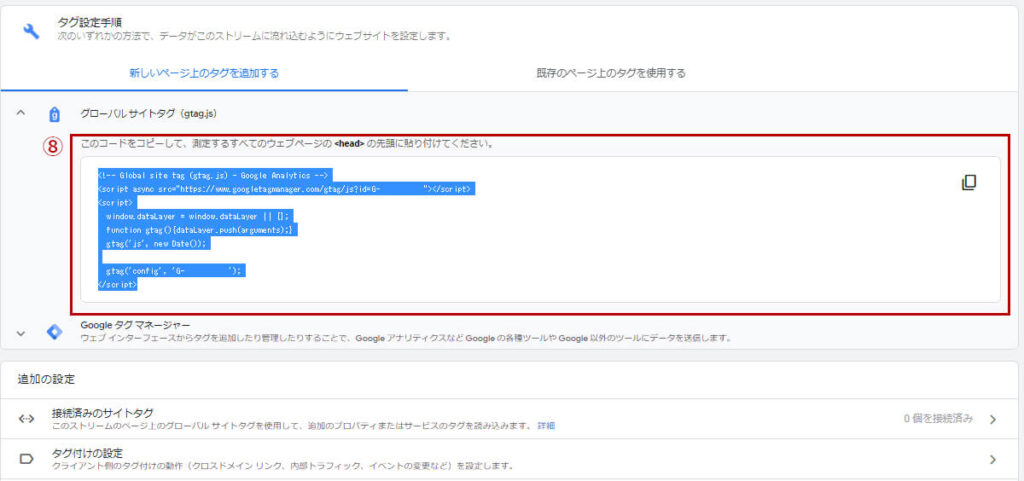This screenshot has width=1024, height=481.
Task: Click the 追加の設定 section heading
Action: click(x=46, y=379)
